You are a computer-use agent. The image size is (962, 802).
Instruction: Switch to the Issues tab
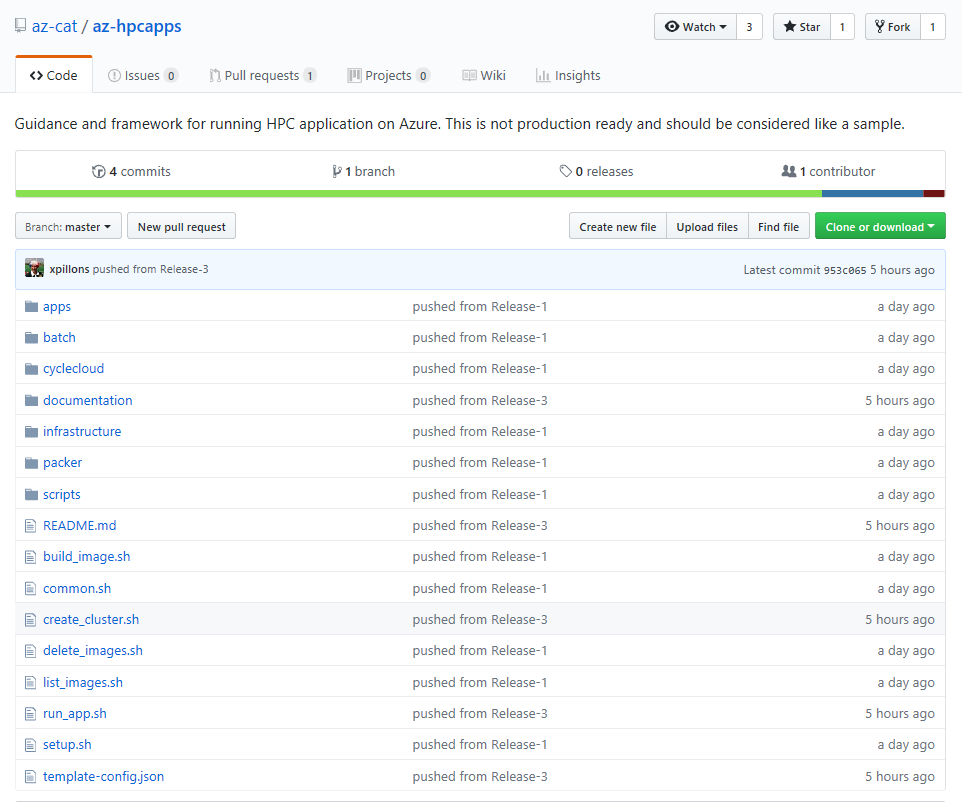click(143, 75)
